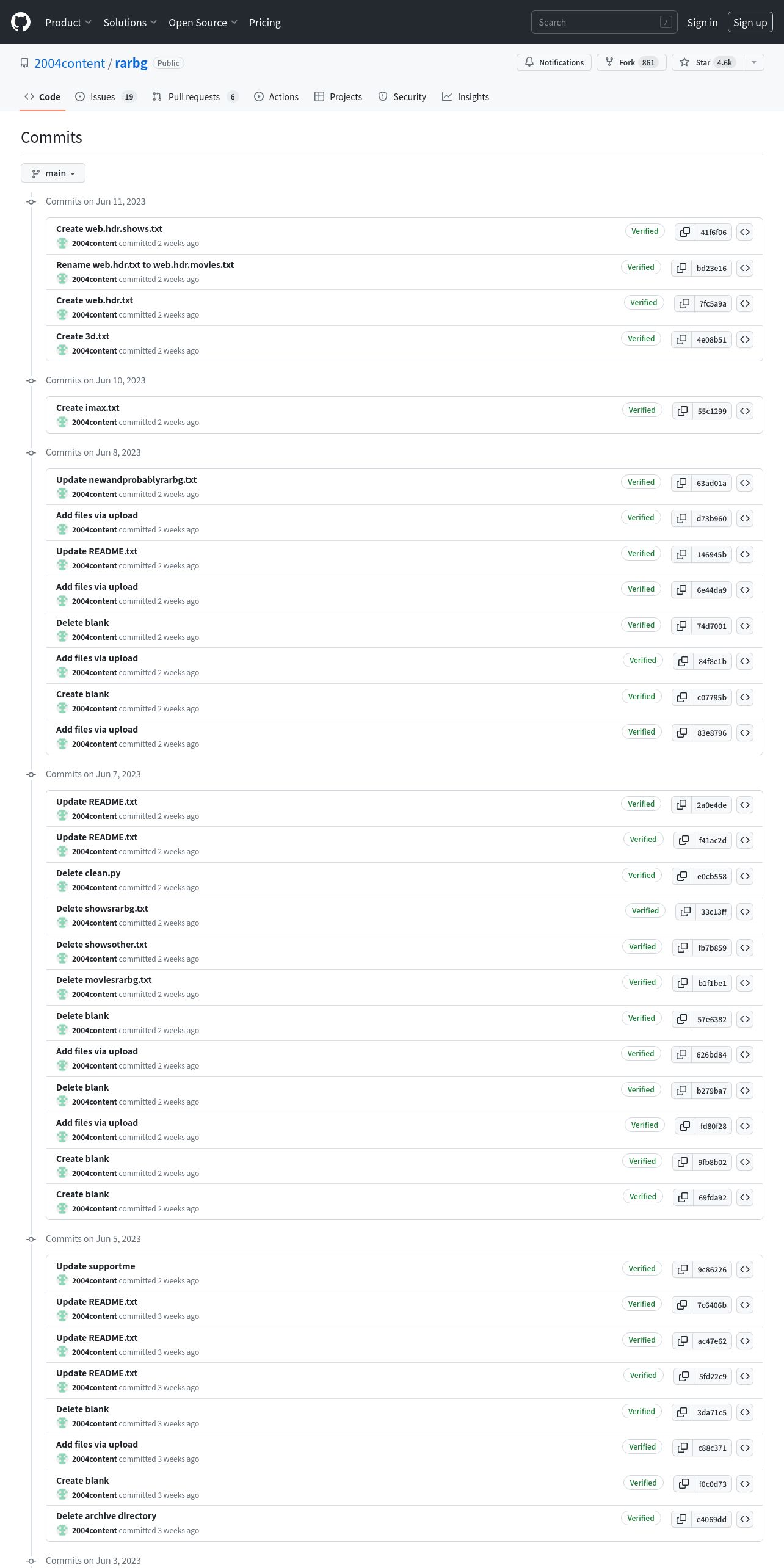
Task: Browse repository at commit bd23e16
Action: [x=745, y=268]
